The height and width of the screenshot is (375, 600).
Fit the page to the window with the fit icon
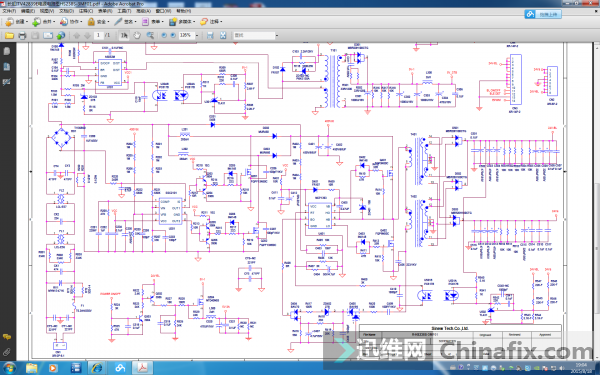tap(223, 36)
